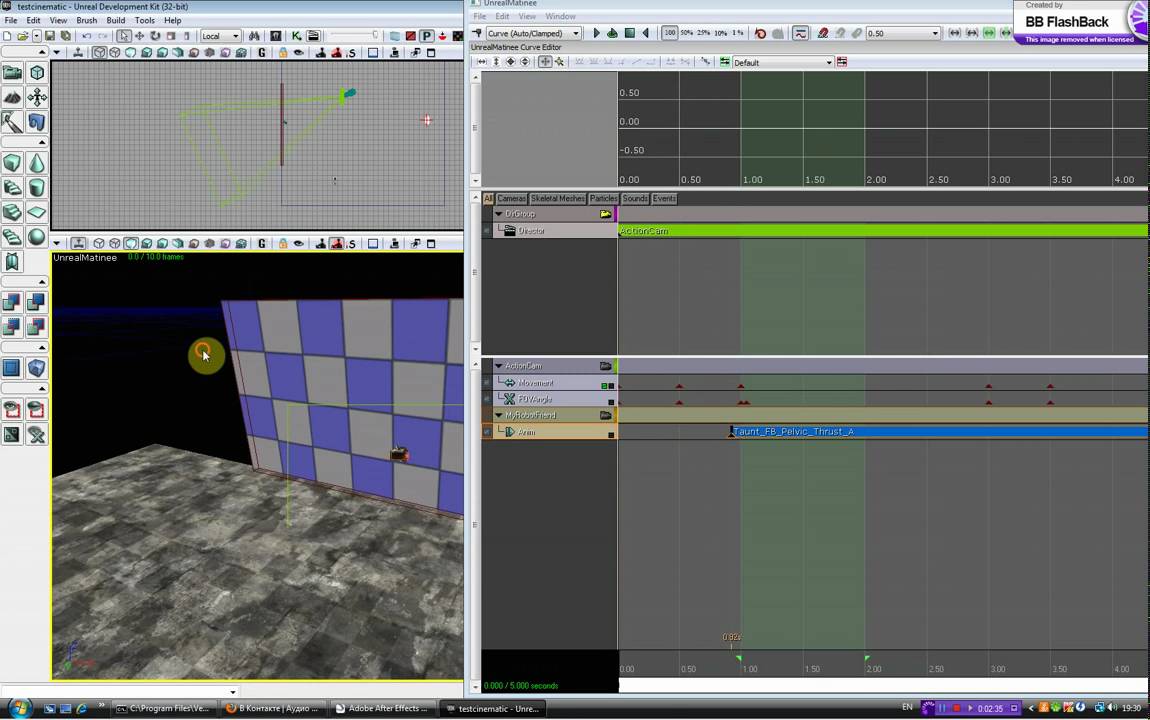The image size is (1150, 720).
Task: Click the red Matinee Undo icon
Action: 761,33
